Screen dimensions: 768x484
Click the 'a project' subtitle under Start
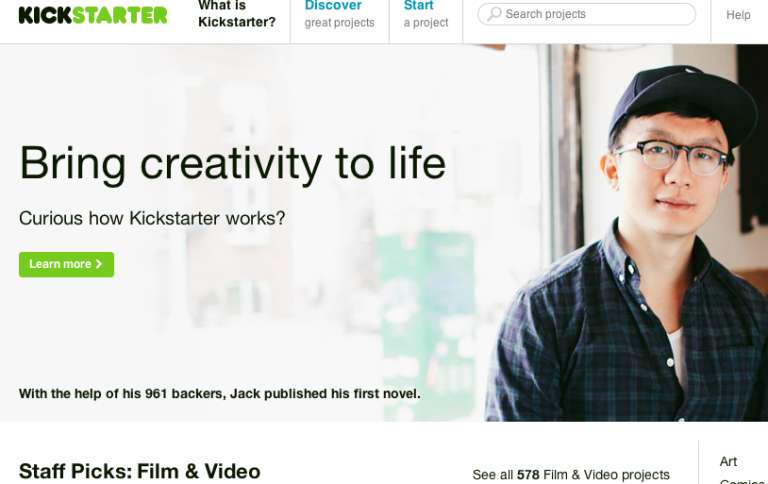(x=426, y=23)
